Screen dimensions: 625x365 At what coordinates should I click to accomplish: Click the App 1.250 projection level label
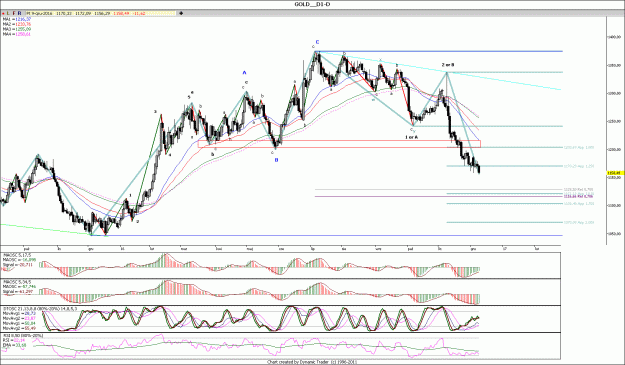click(579, 166)
